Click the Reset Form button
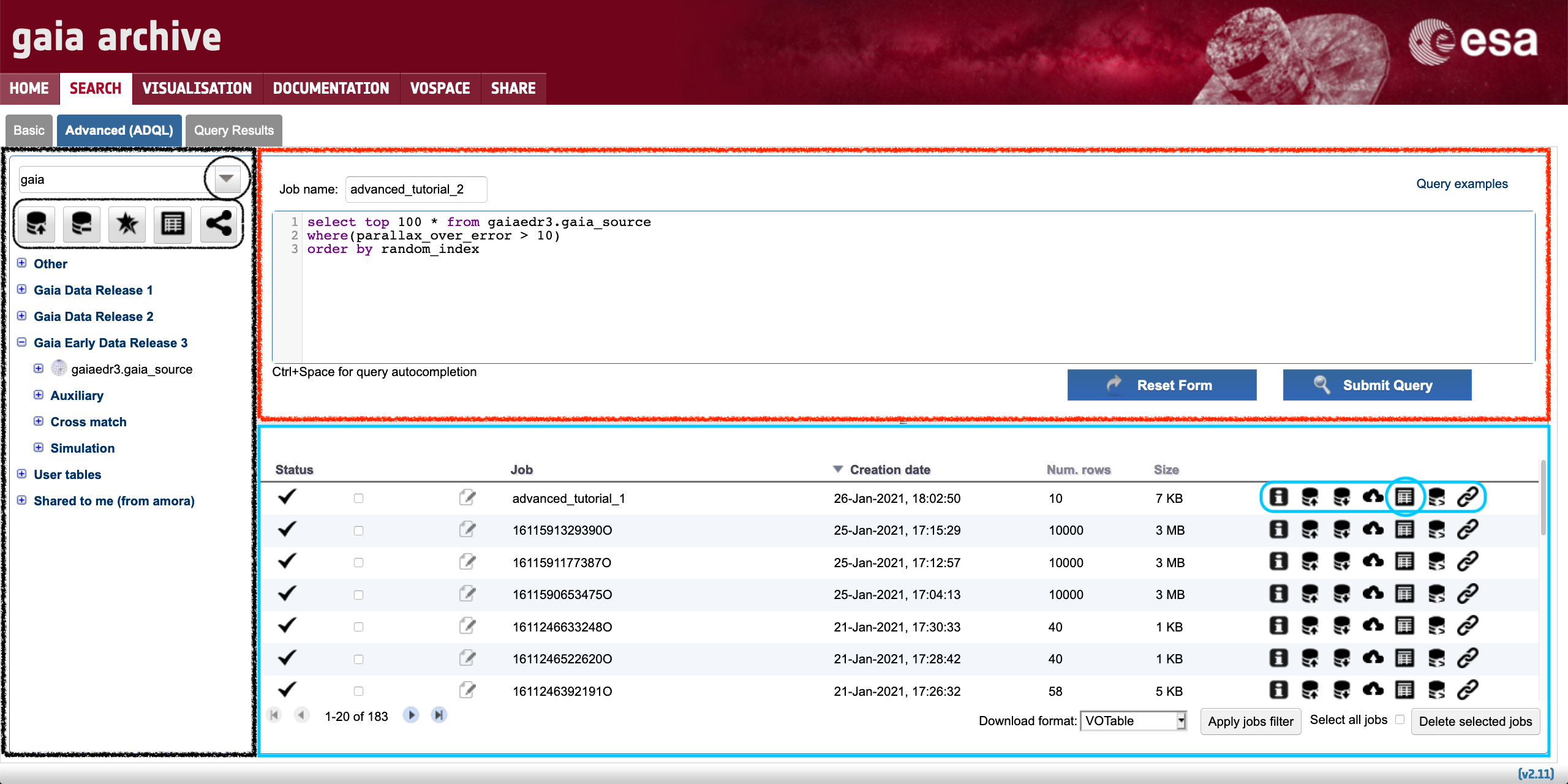This screenshot has height=784, width=1568. pyautogui.click(x=1162, y=385)
